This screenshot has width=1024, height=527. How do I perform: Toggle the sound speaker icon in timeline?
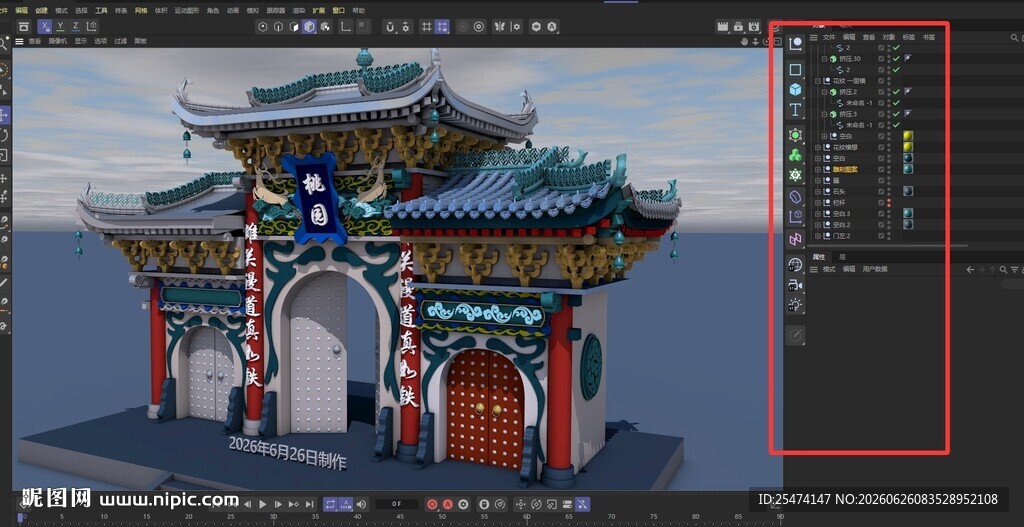pyautogui.click(x=361, y=504)
